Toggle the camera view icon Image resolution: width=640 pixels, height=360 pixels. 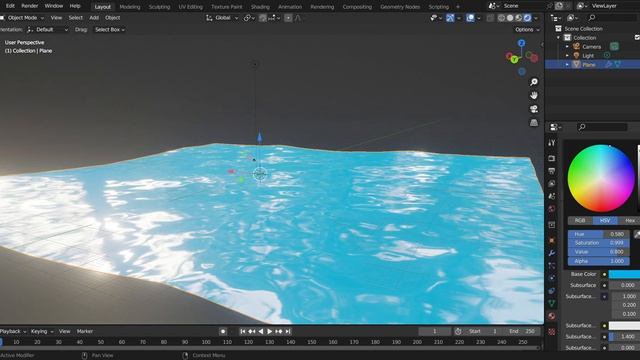coord(533,109)
